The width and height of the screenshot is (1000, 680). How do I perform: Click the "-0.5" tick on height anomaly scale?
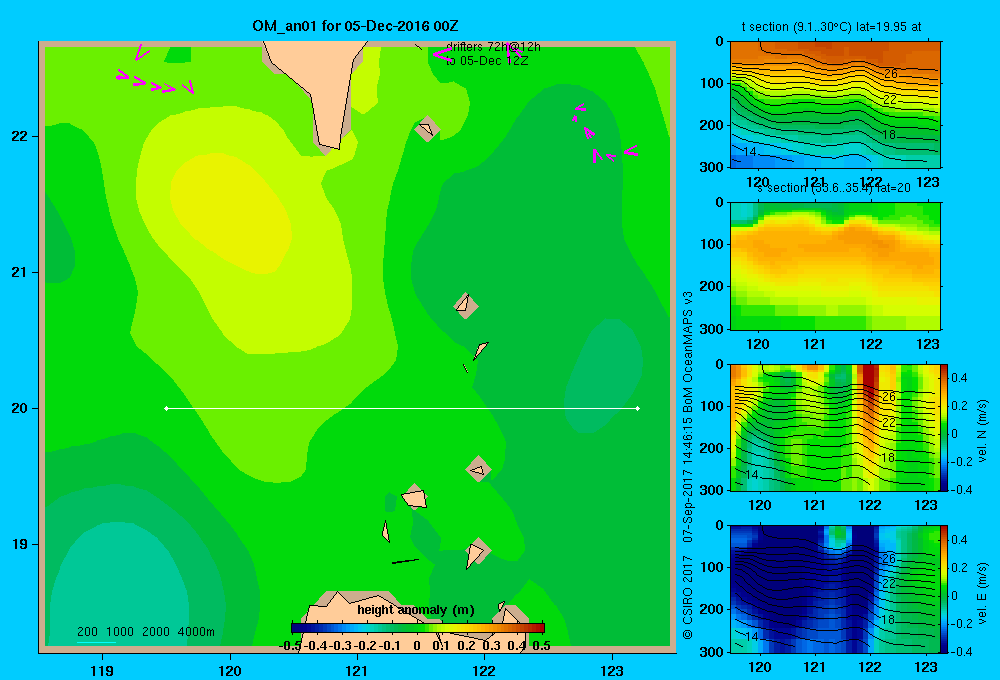click(x=290, y=646)
